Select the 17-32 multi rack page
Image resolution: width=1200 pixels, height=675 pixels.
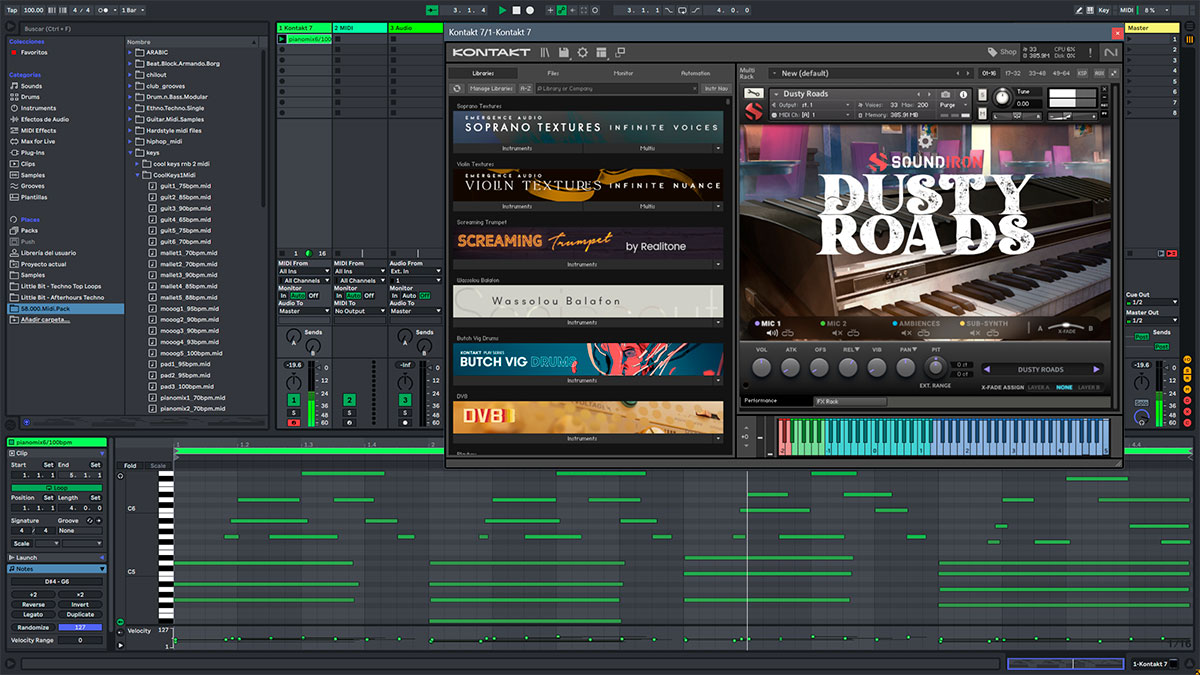pyautogui.click(x=1013, y=73)
